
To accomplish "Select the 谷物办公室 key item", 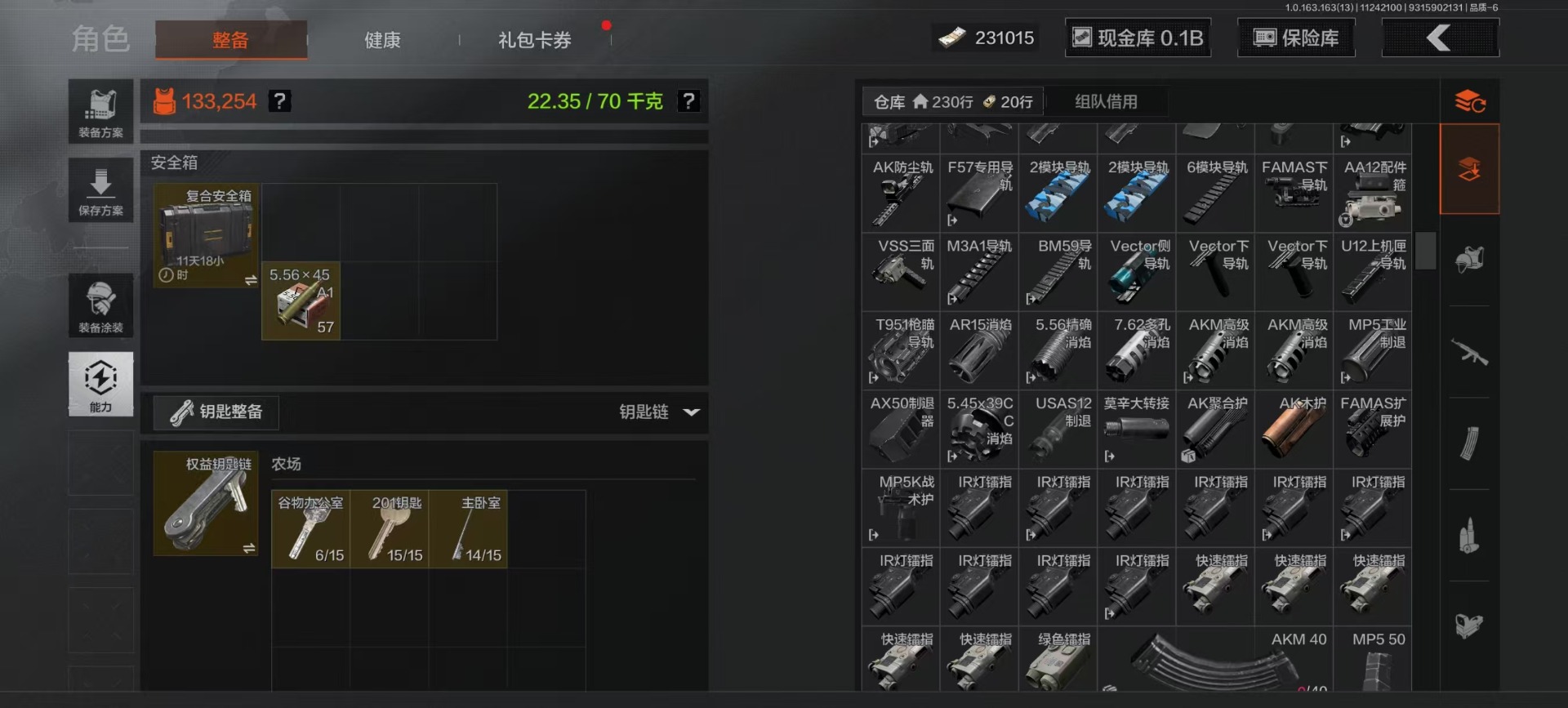I will click(311, 529).
